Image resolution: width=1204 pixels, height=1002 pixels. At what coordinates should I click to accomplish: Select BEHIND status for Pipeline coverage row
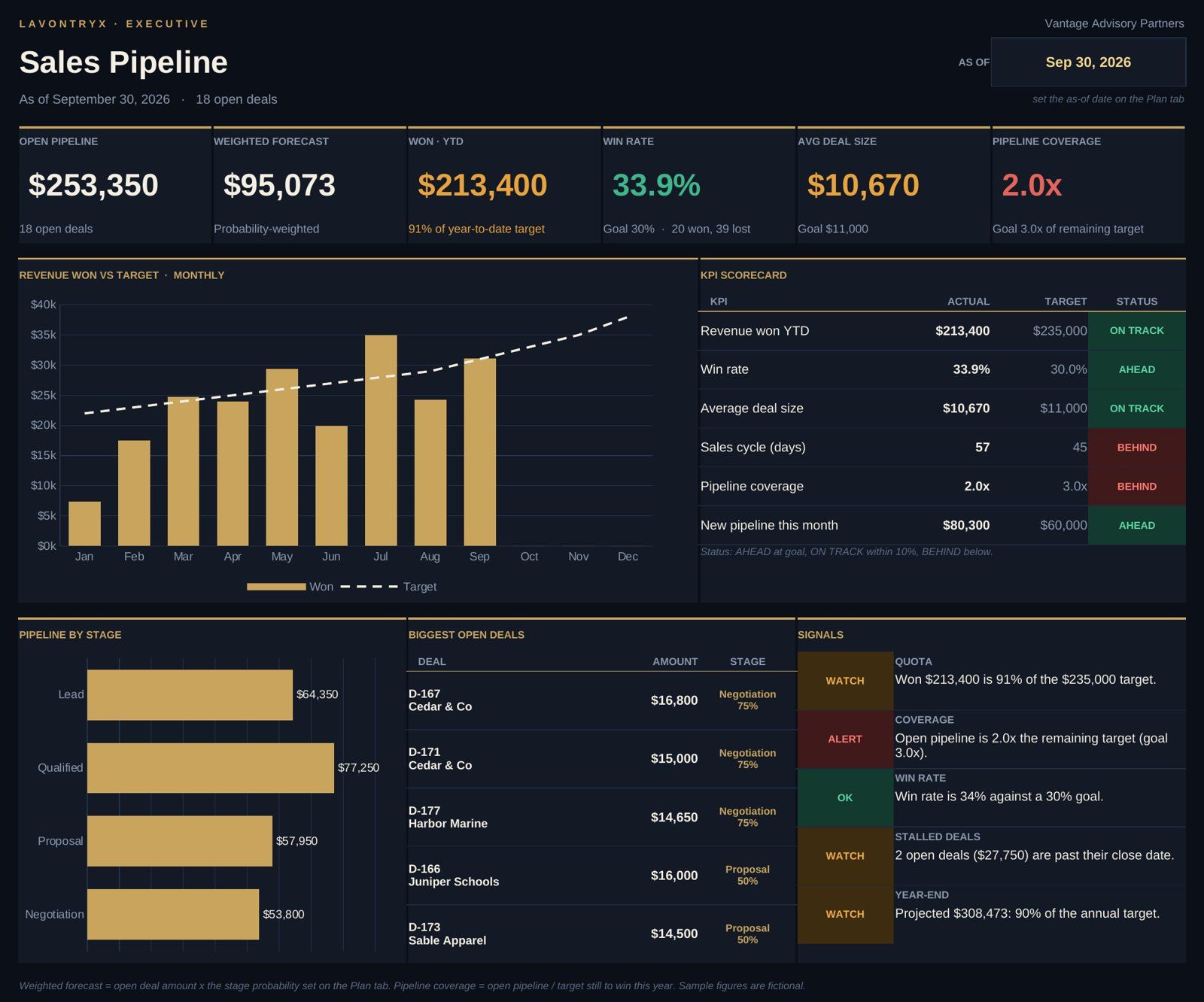pos(1136,487)
